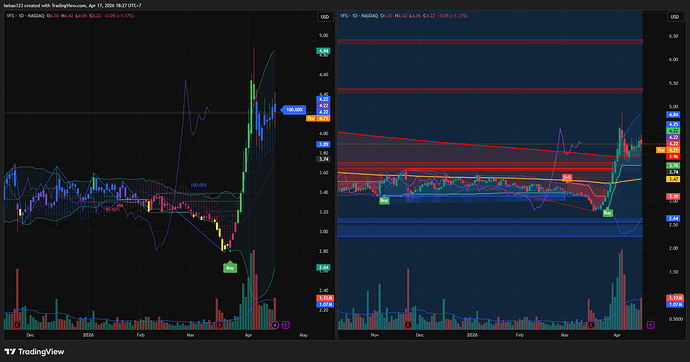Open the USD currency selector on left chart
The image size is (690, 362).
point(324,17)
